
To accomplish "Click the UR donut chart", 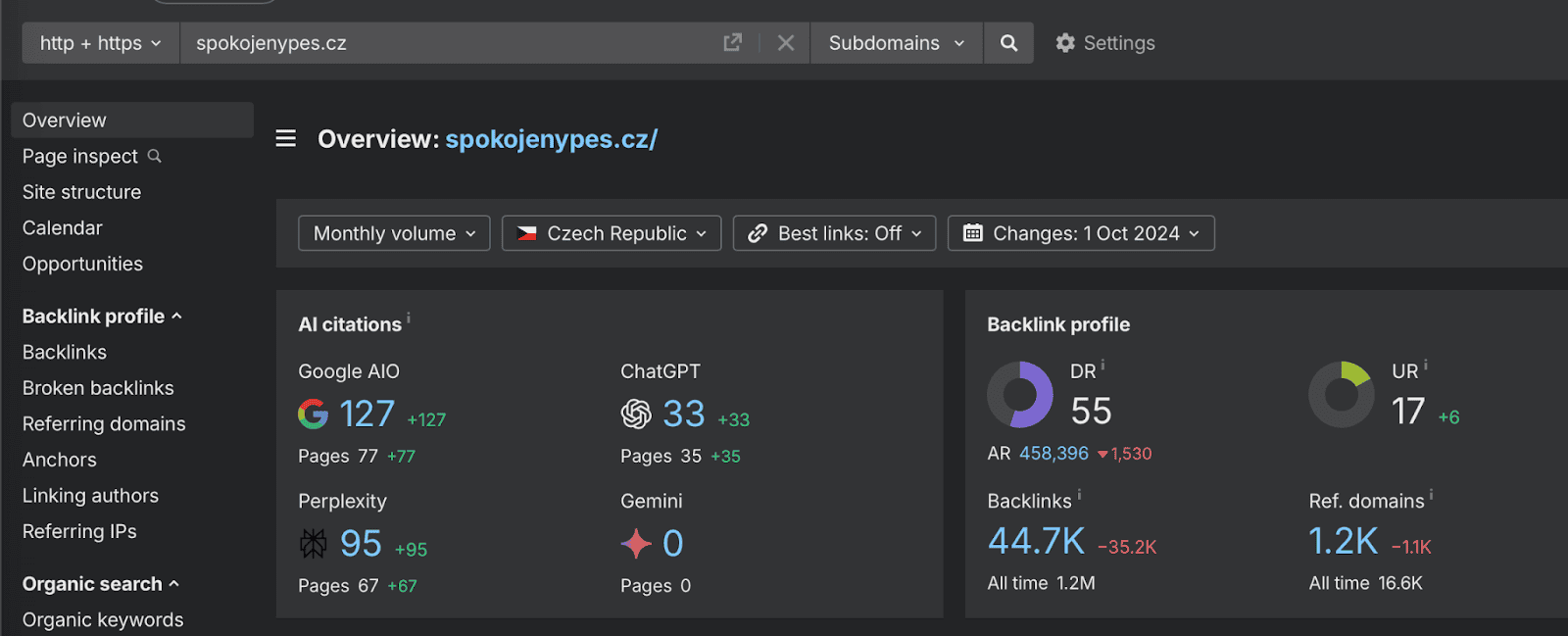I will [1342, 395].
